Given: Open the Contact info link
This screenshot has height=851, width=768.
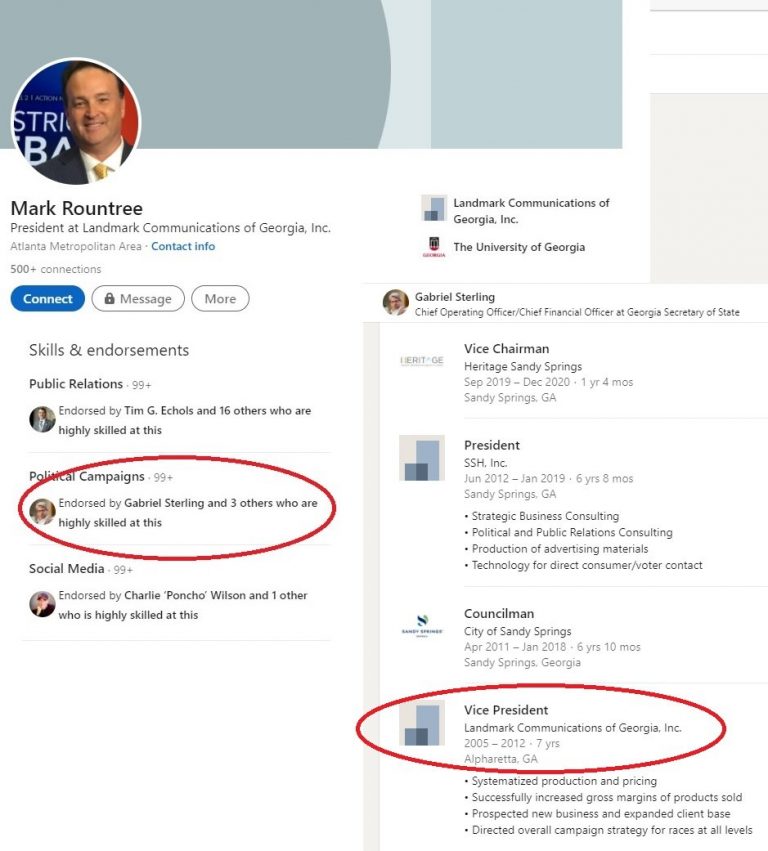Looking at the screenshot, I should pyautogui.click(x=183, y=246).
